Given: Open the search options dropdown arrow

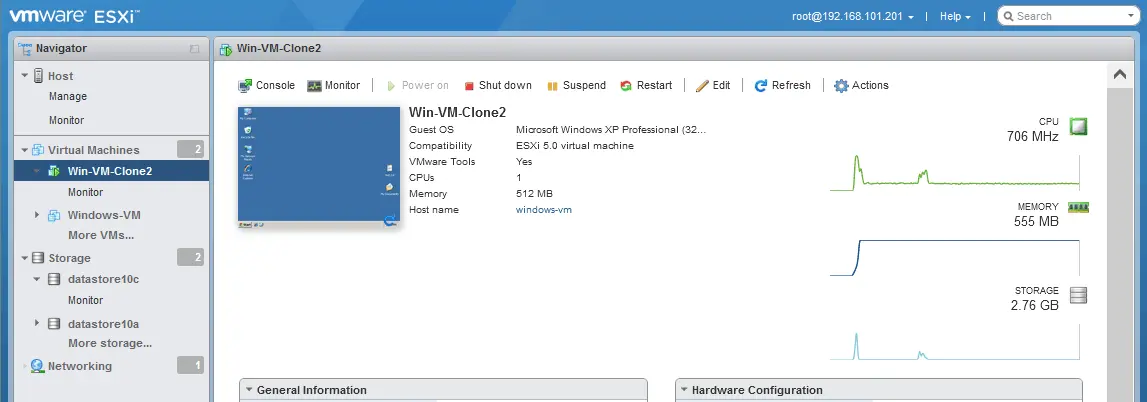Looking at the screenshot, I should (1131, 16).
